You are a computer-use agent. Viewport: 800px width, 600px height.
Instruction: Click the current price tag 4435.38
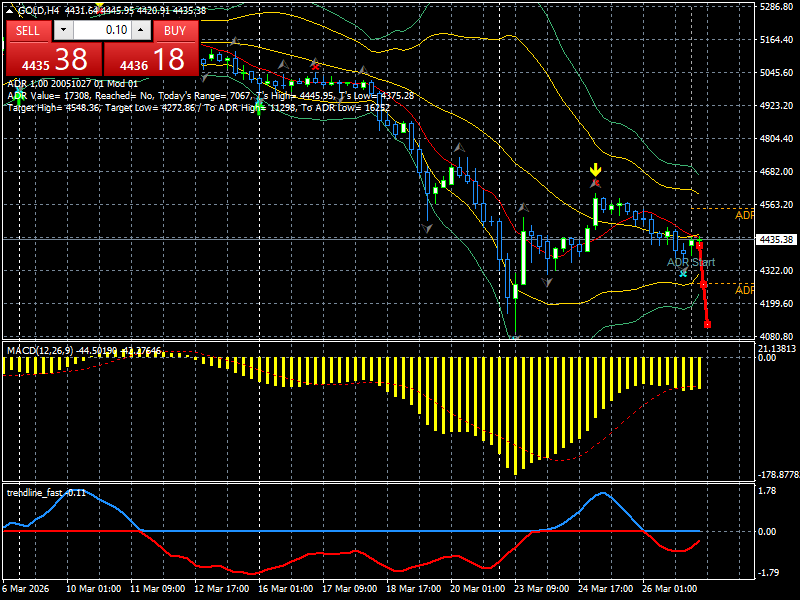click(776, 239)
